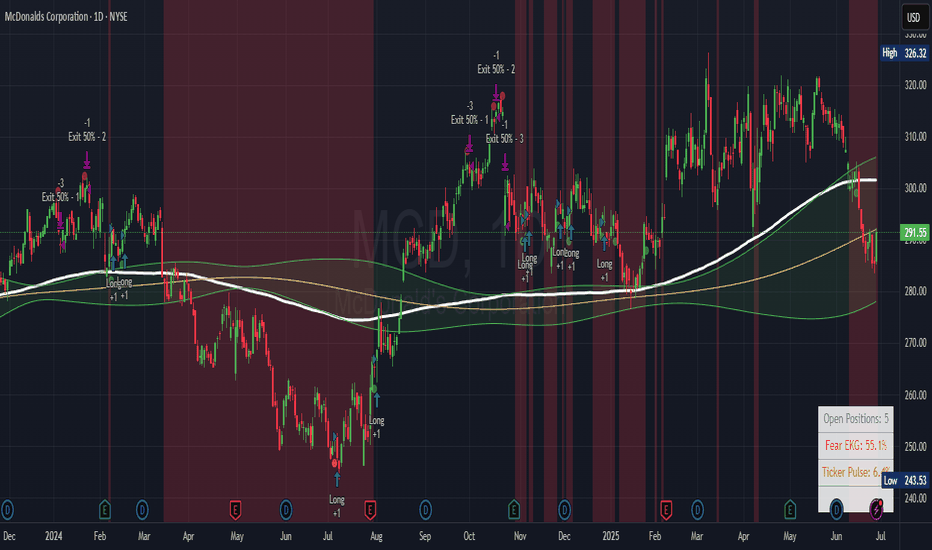The height and width of the screenshot is (550, 932).
Task: Click the Aug label on the time axis
Action: tap(376, 536)
